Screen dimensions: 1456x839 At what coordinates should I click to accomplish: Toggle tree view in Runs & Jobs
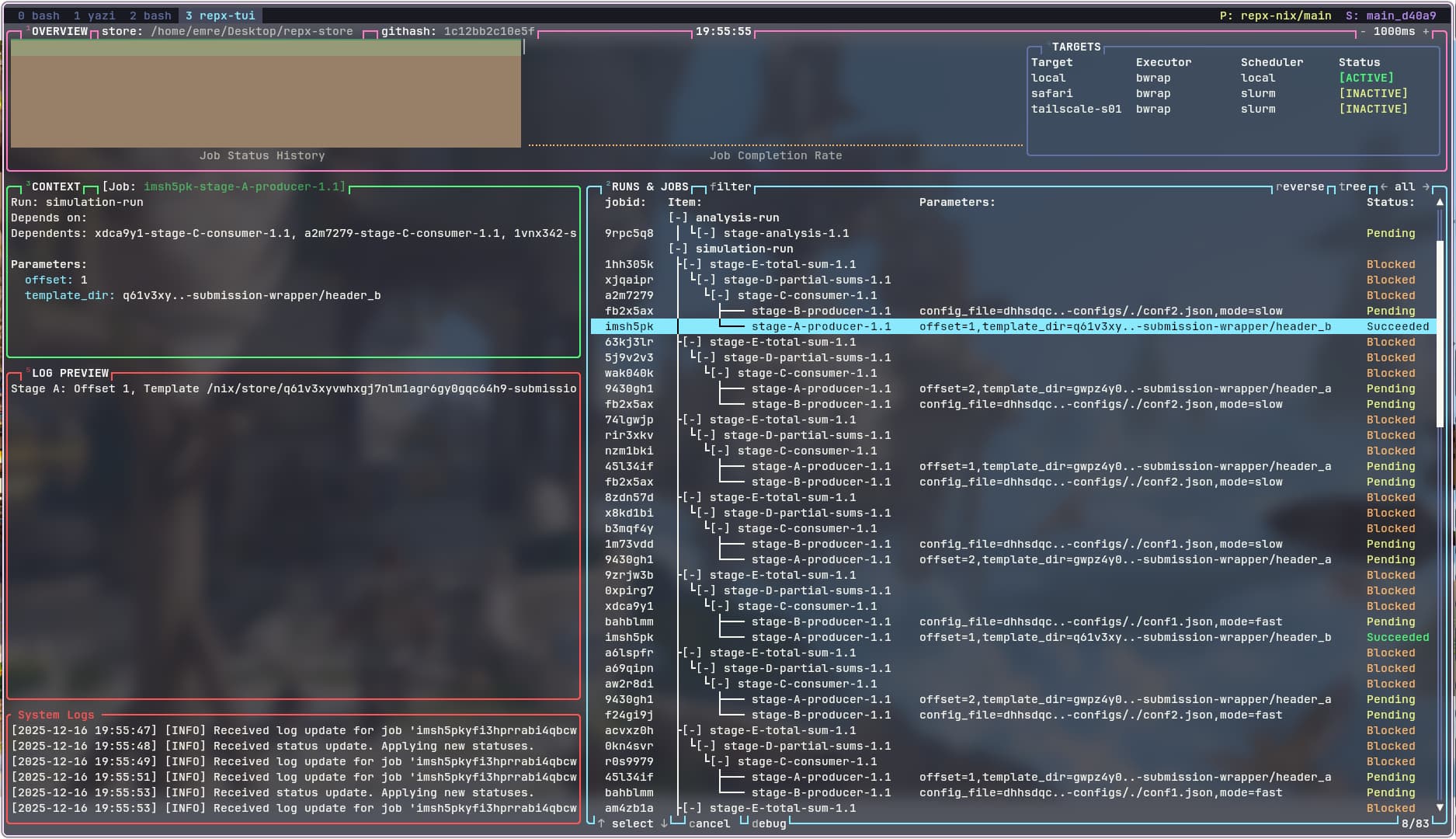(x=1352, y=187)
